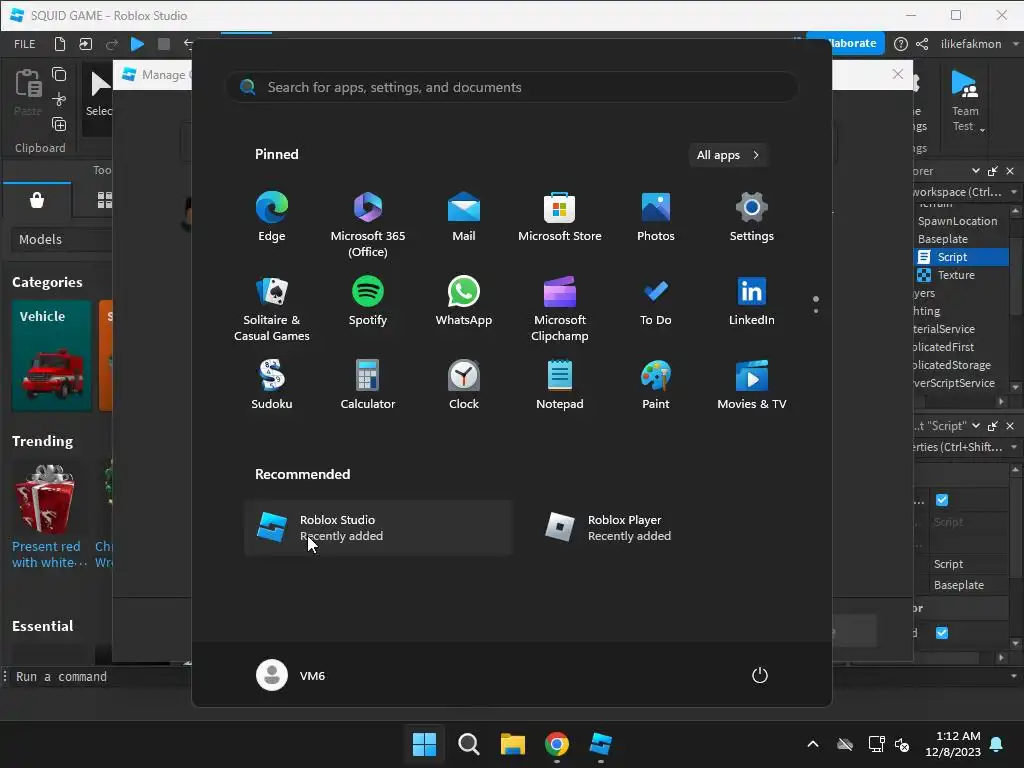Click the Duplicate icon in Clipboard group

[x=59, y=124]
